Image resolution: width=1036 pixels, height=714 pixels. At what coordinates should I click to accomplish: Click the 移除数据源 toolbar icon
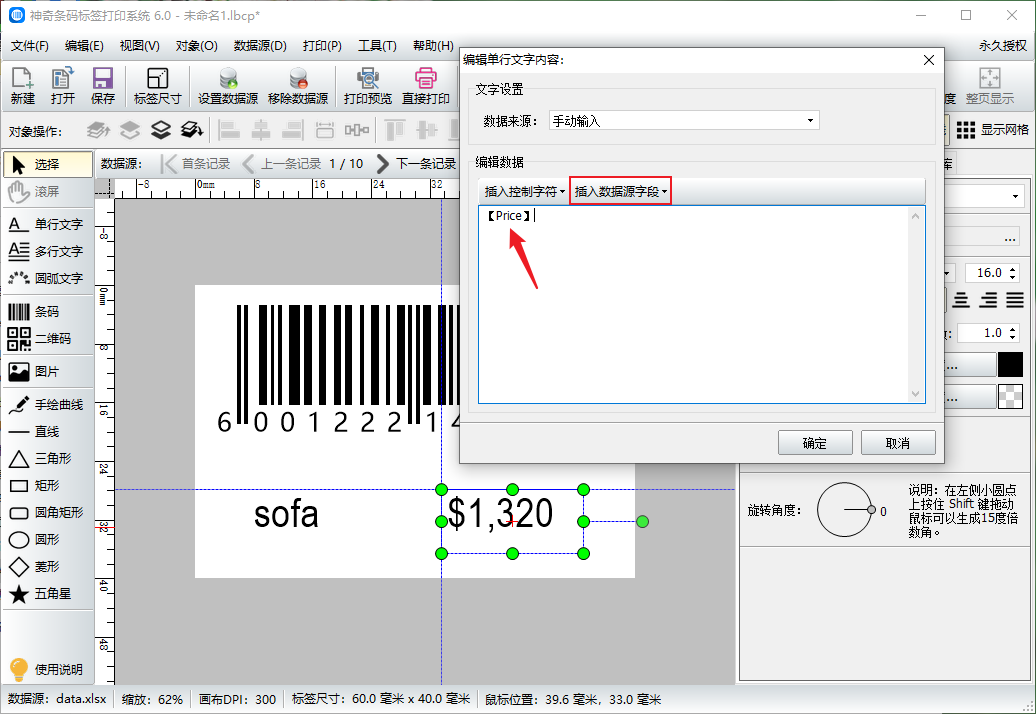pos(298,86)
